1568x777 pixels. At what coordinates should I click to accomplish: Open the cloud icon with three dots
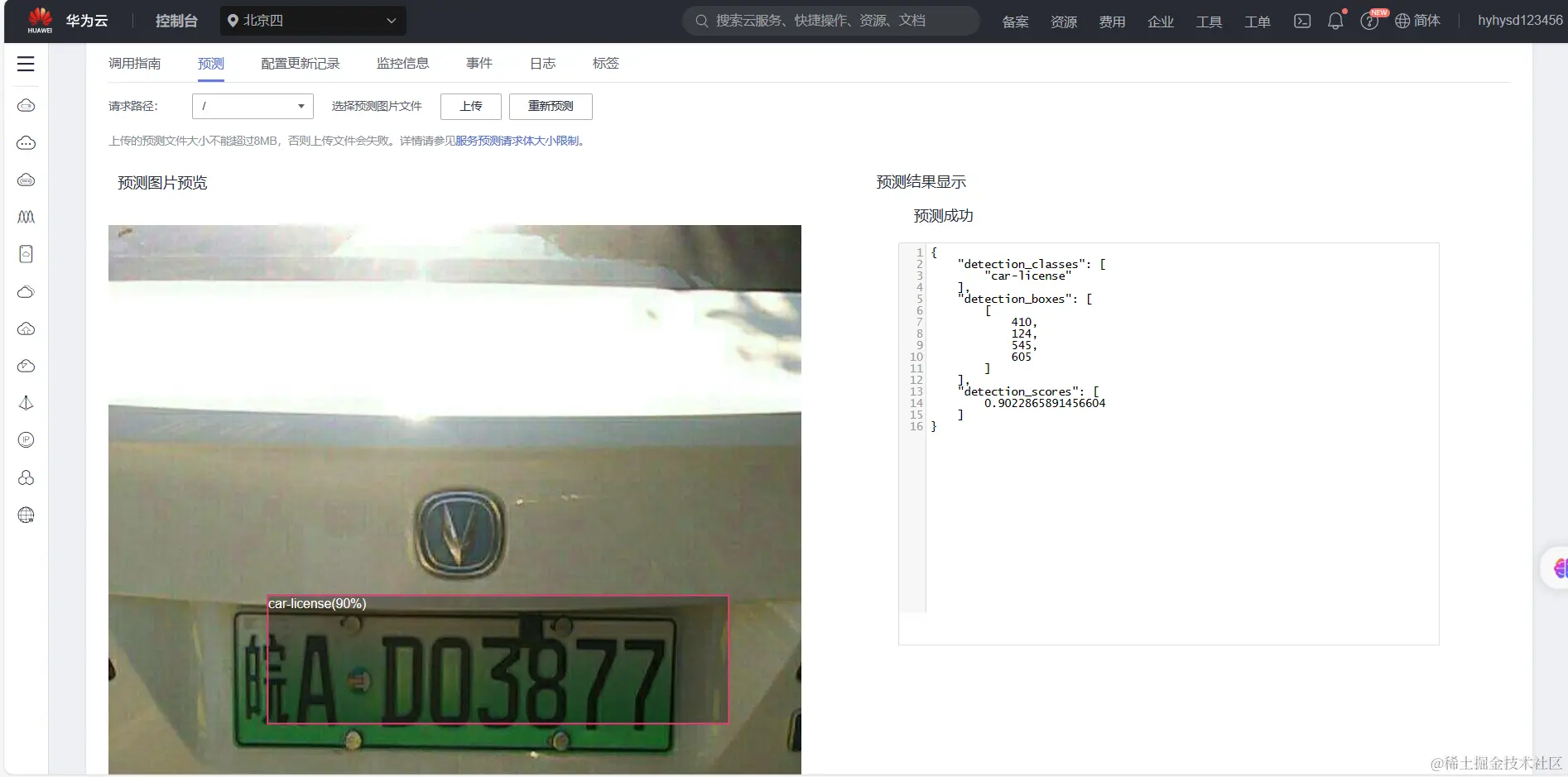pos(26,143)
